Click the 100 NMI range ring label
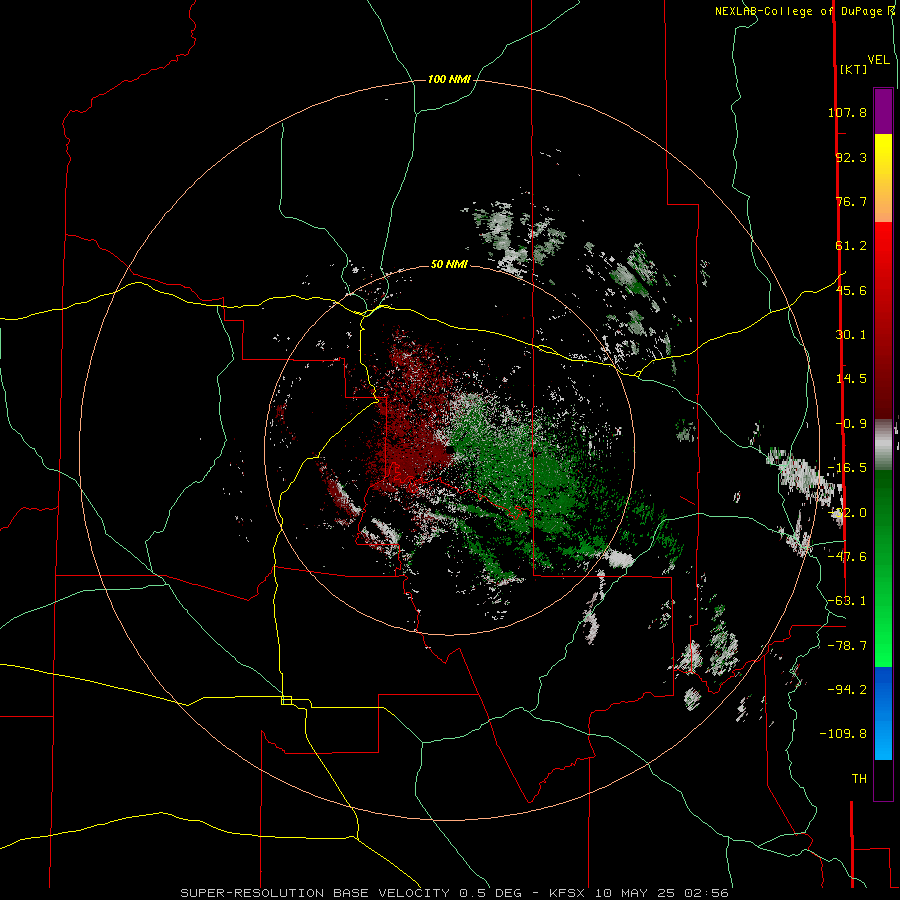Viewport: 900px width, 900px height. pos(449,79)
